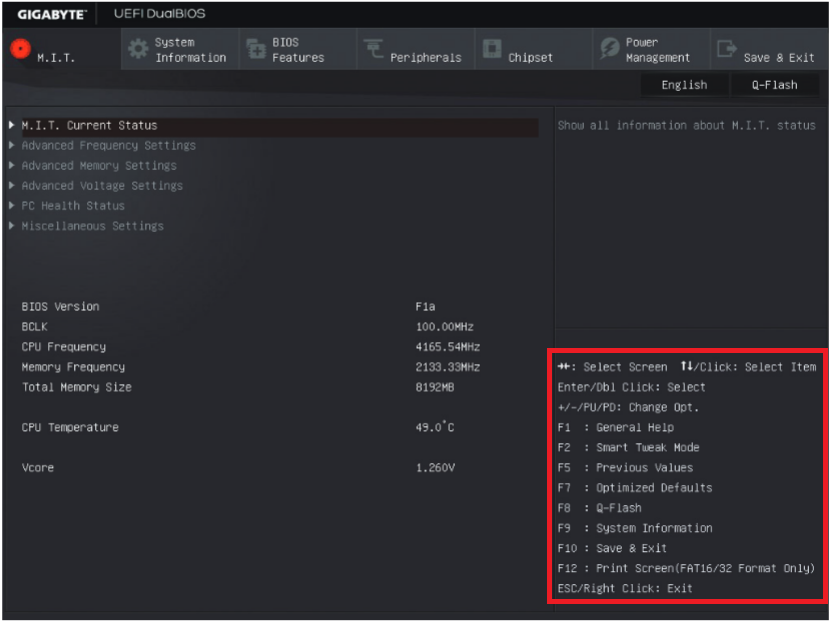Click the System Information gear icon
834x623 pixels.
click(x=138, y=49)
